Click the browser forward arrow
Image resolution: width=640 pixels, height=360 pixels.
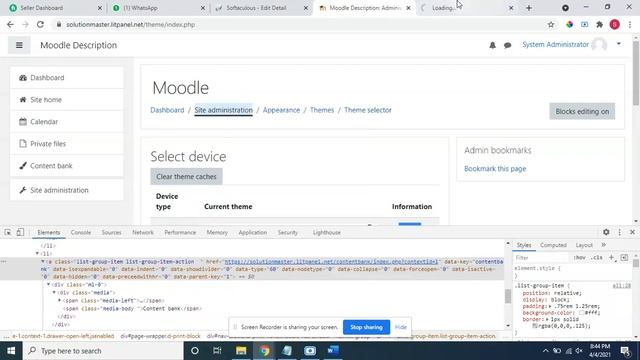25,24
